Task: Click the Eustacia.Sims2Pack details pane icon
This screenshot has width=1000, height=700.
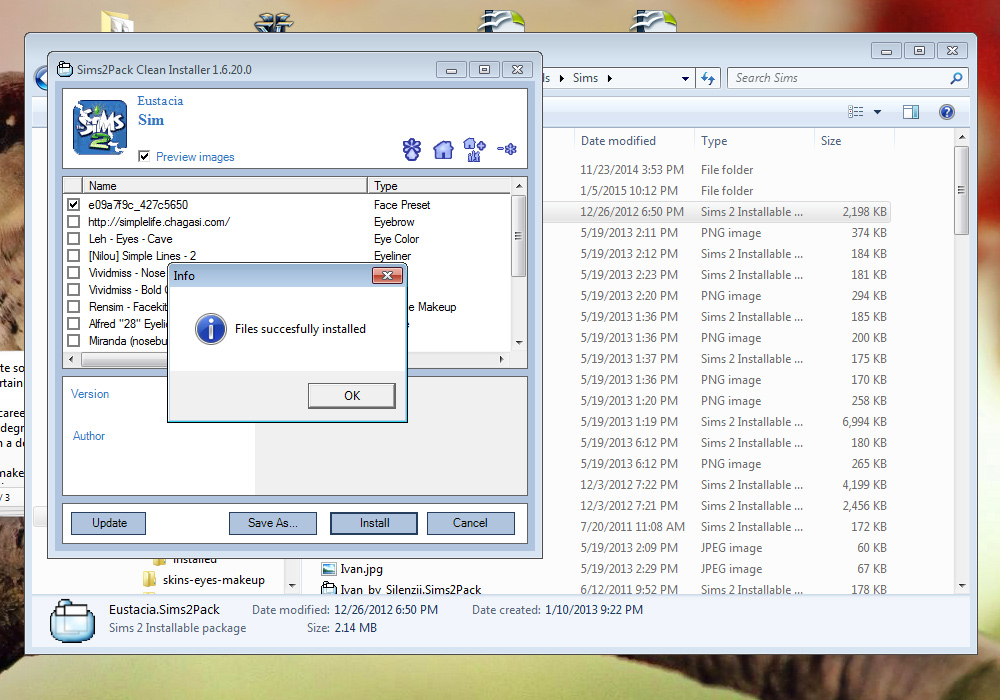Action: pos(72,620)
